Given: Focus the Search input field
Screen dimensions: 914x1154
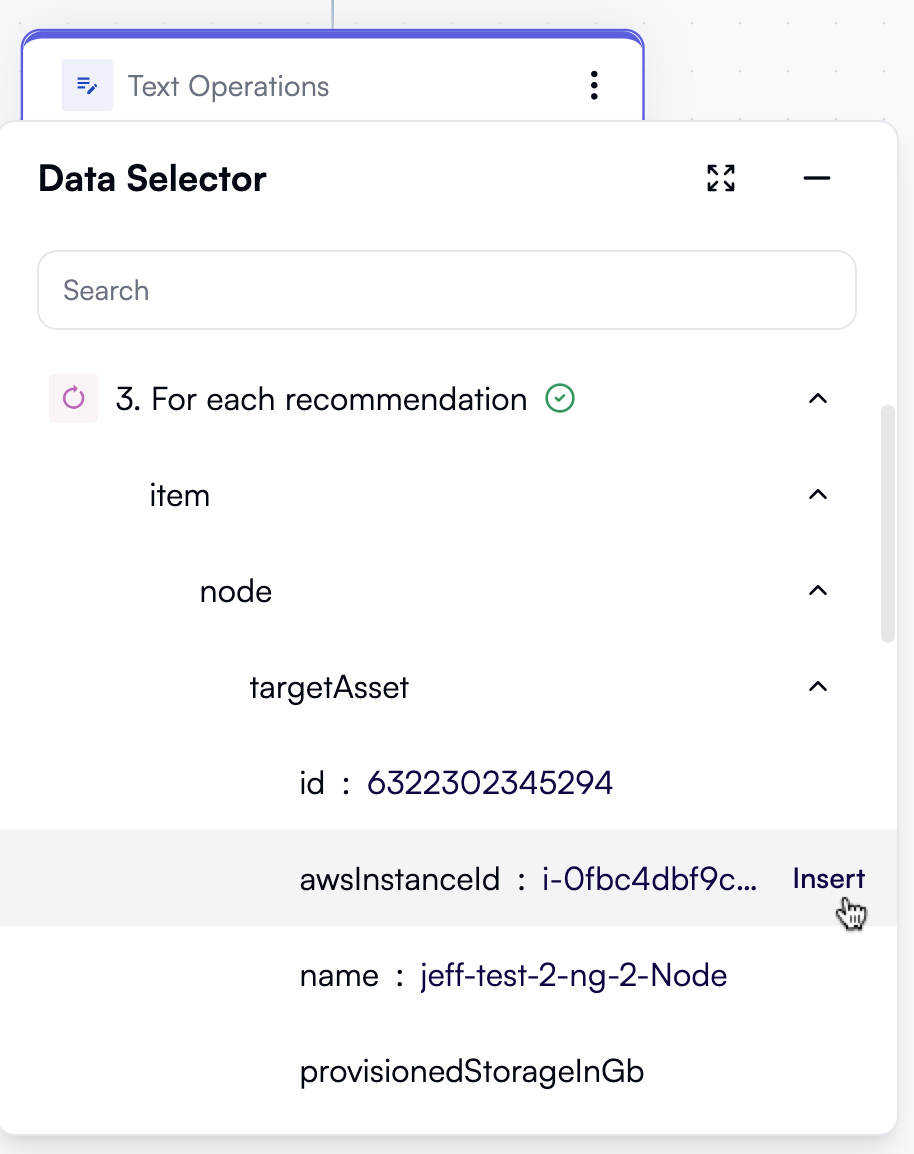Looking at the screenshot, I should [446, 291].
